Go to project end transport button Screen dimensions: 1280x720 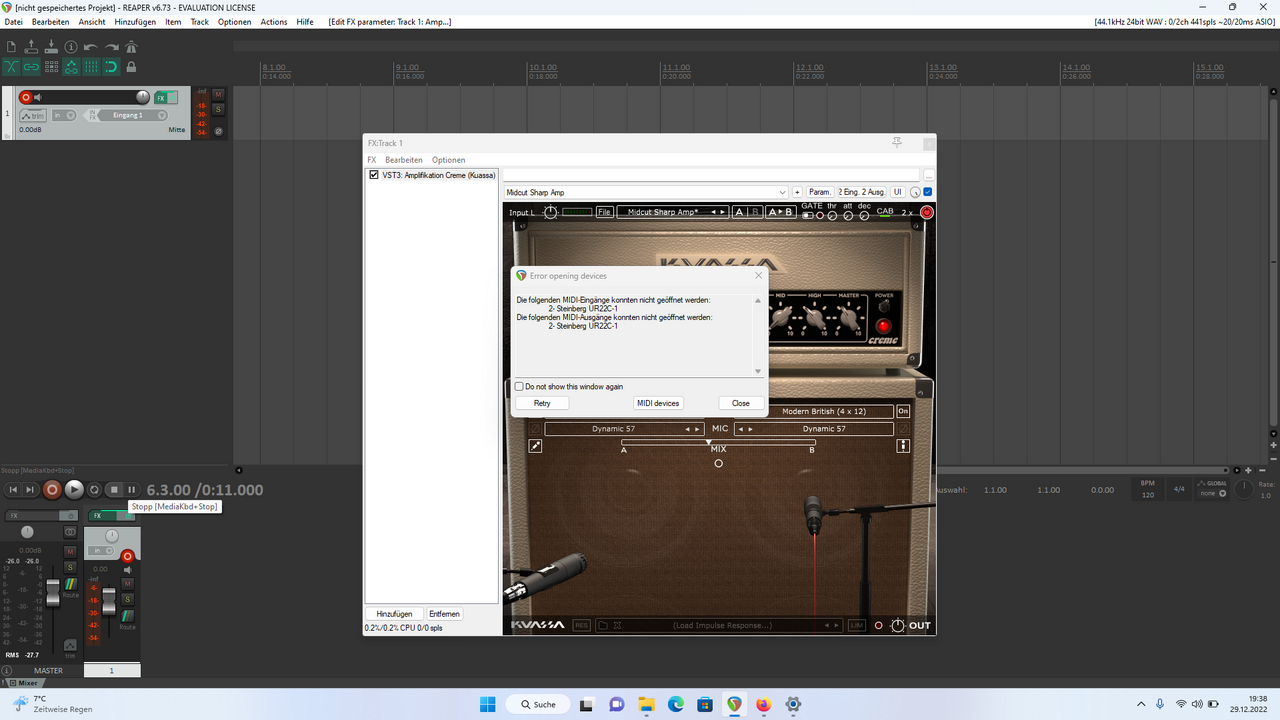click(31, 490)
